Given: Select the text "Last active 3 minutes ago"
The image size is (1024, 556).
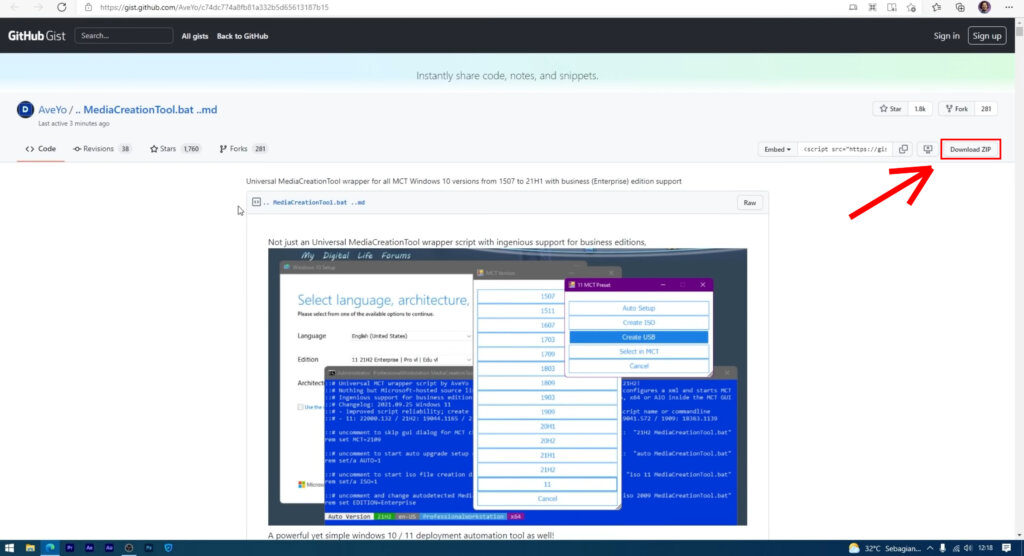Looking at the screenshot, I should (74, 123).
